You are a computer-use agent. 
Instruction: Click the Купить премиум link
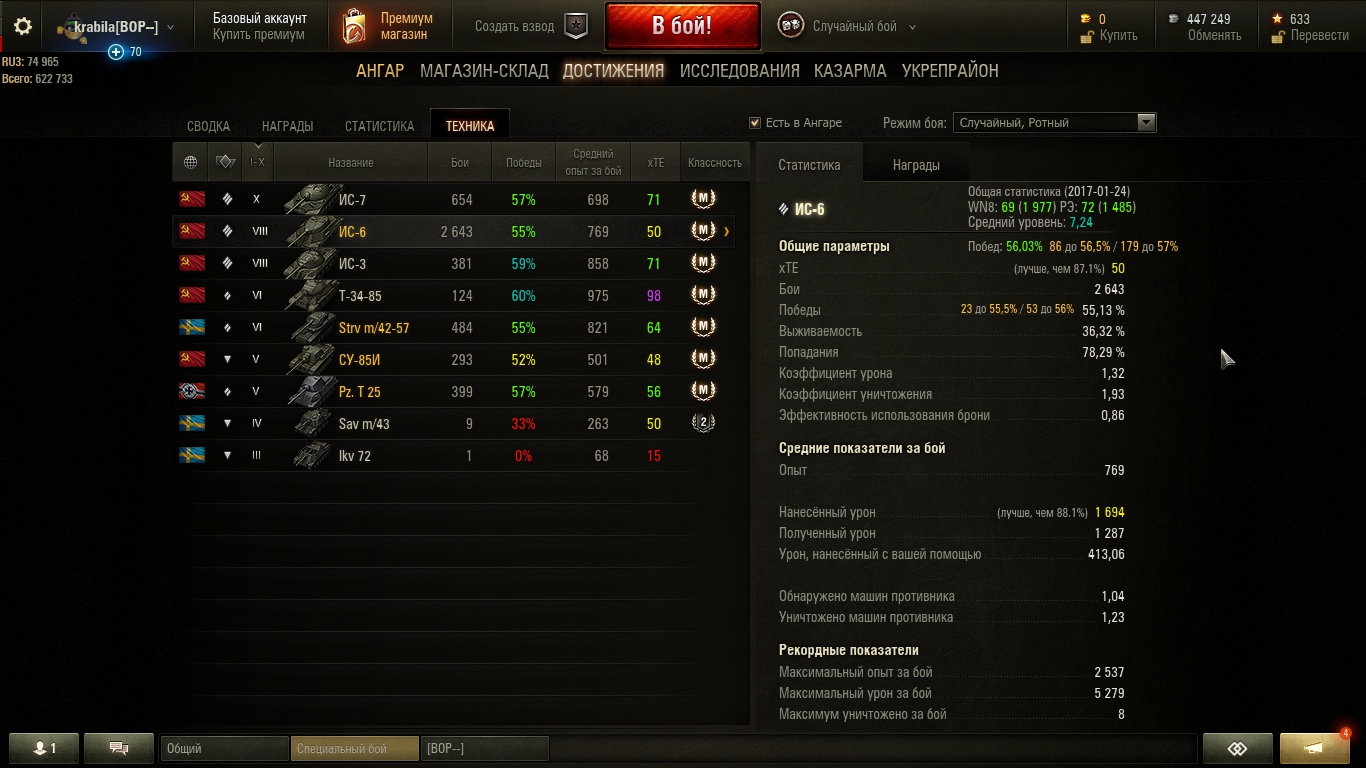pos(259,35)
